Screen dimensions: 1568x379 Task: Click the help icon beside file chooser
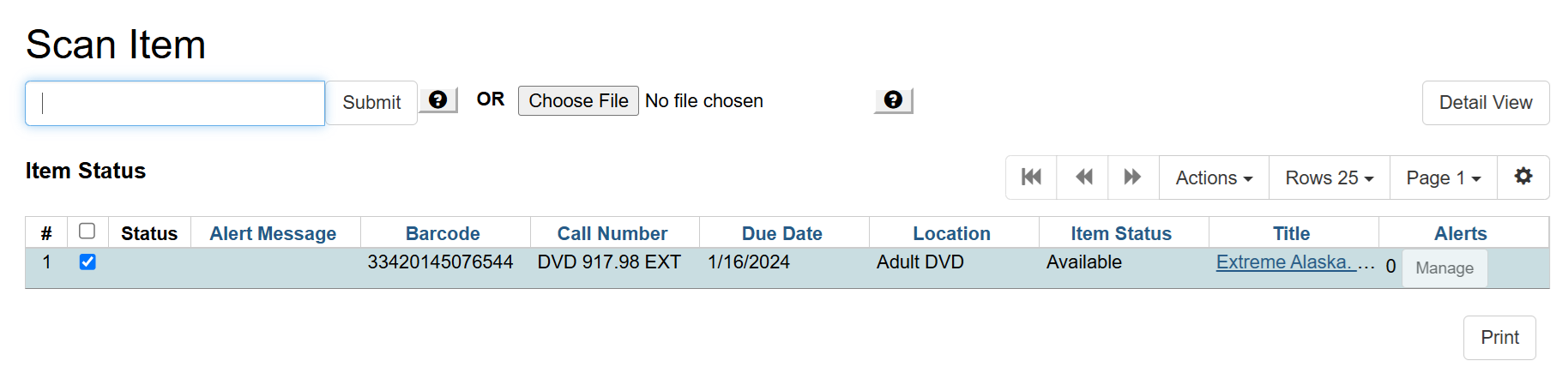point(893,100)
